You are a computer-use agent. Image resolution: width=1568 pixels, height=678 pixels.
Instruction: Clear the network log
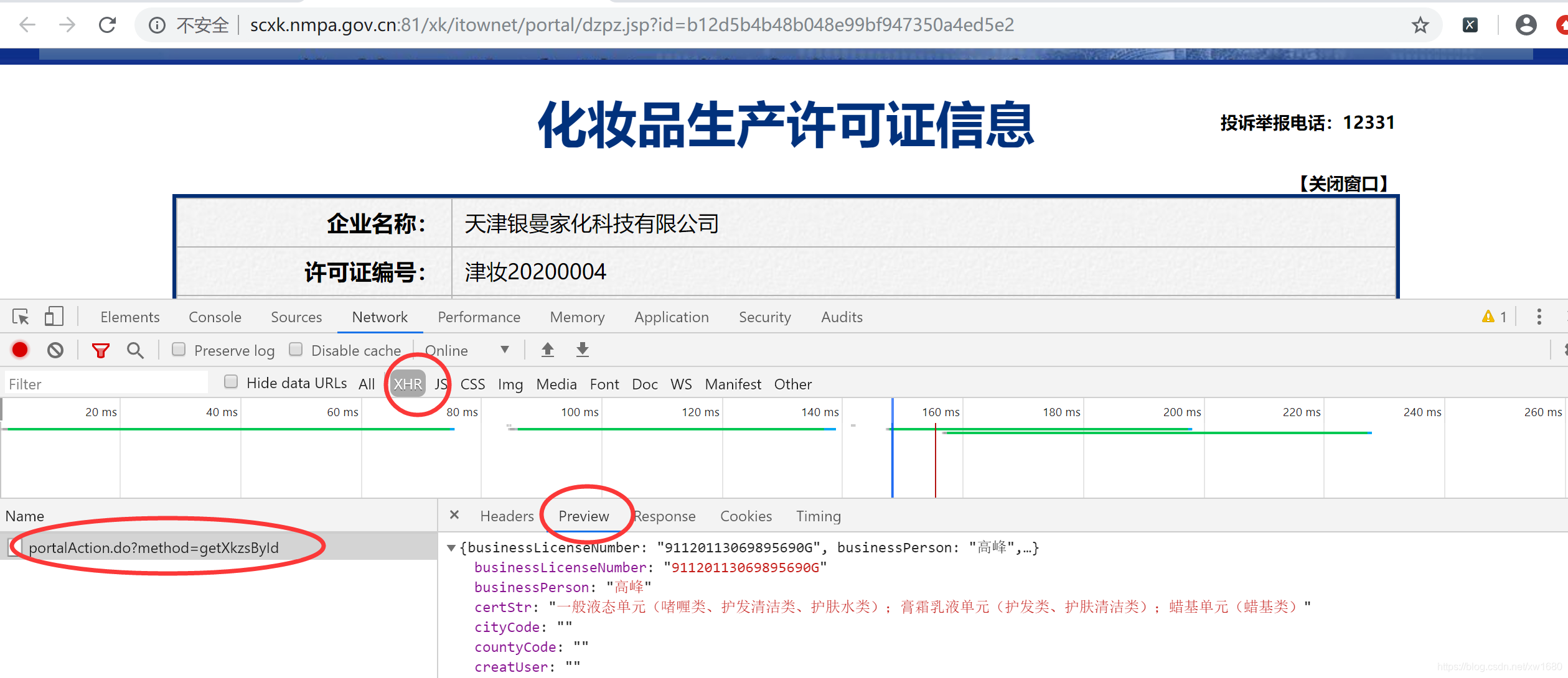55,350
